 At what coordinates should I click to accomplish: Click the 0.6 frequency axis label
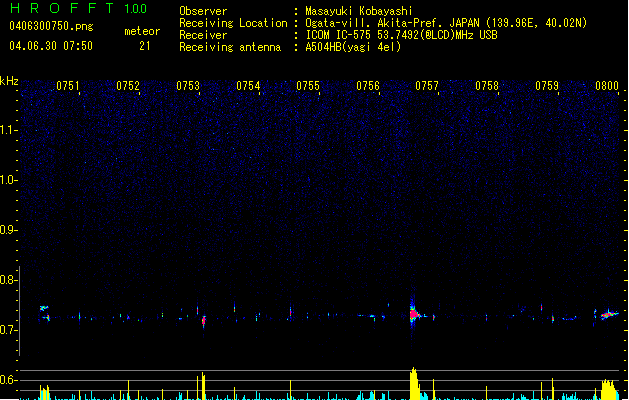7,380
